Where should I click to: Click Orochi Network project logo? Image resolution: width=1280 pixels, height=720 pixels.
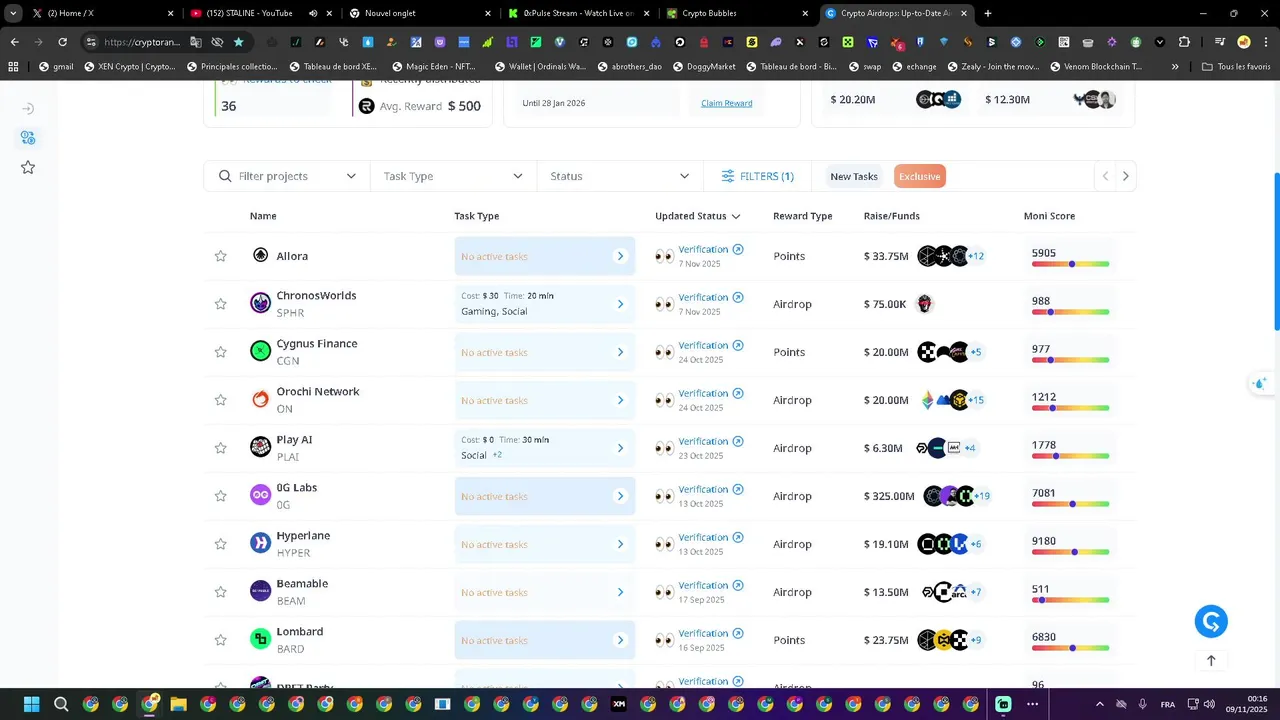pyautogui.click(x=261, y=399)
